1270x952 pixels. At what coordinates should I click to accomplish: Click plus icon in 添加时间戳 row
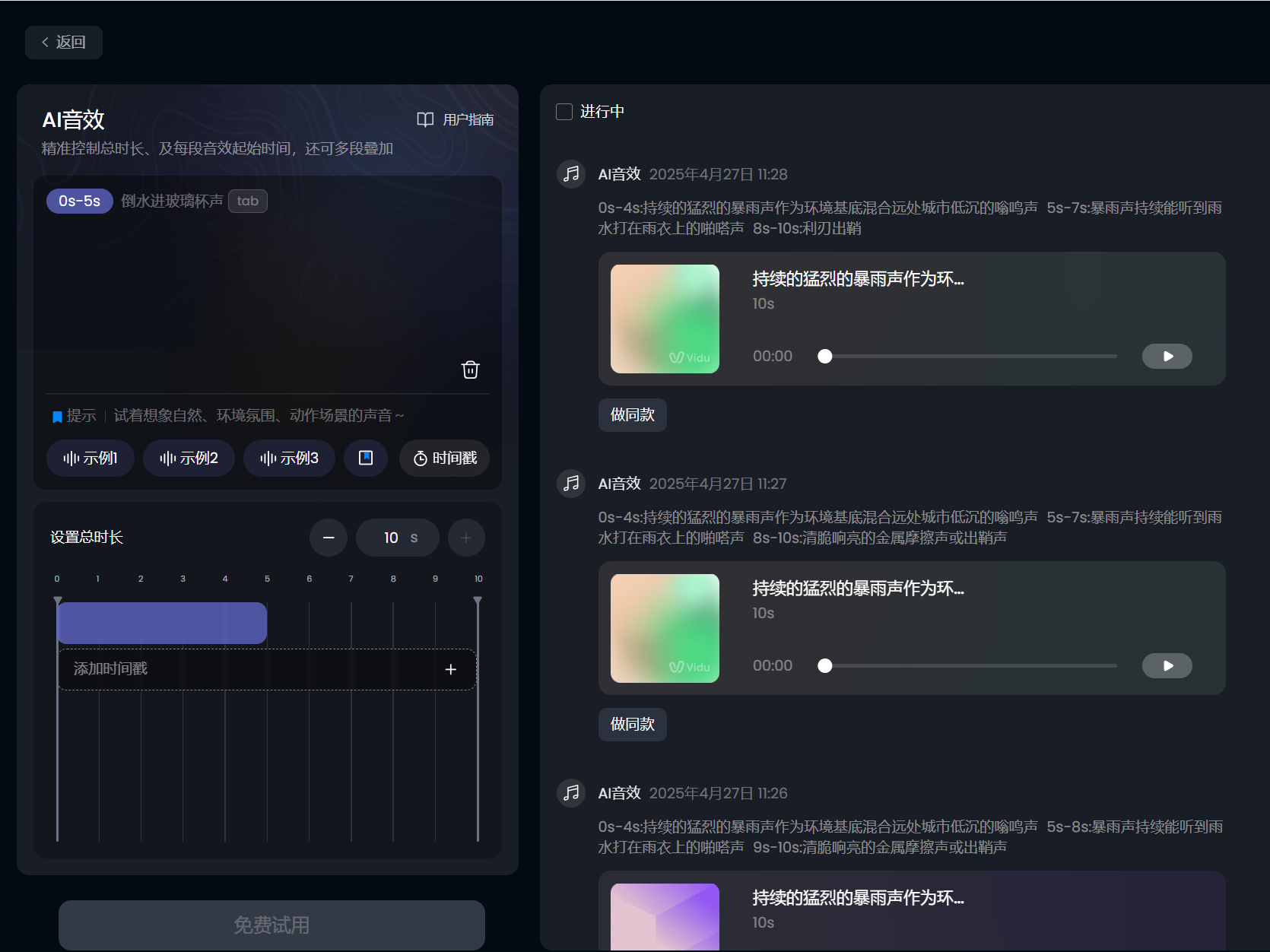click(x=450, y=669)
